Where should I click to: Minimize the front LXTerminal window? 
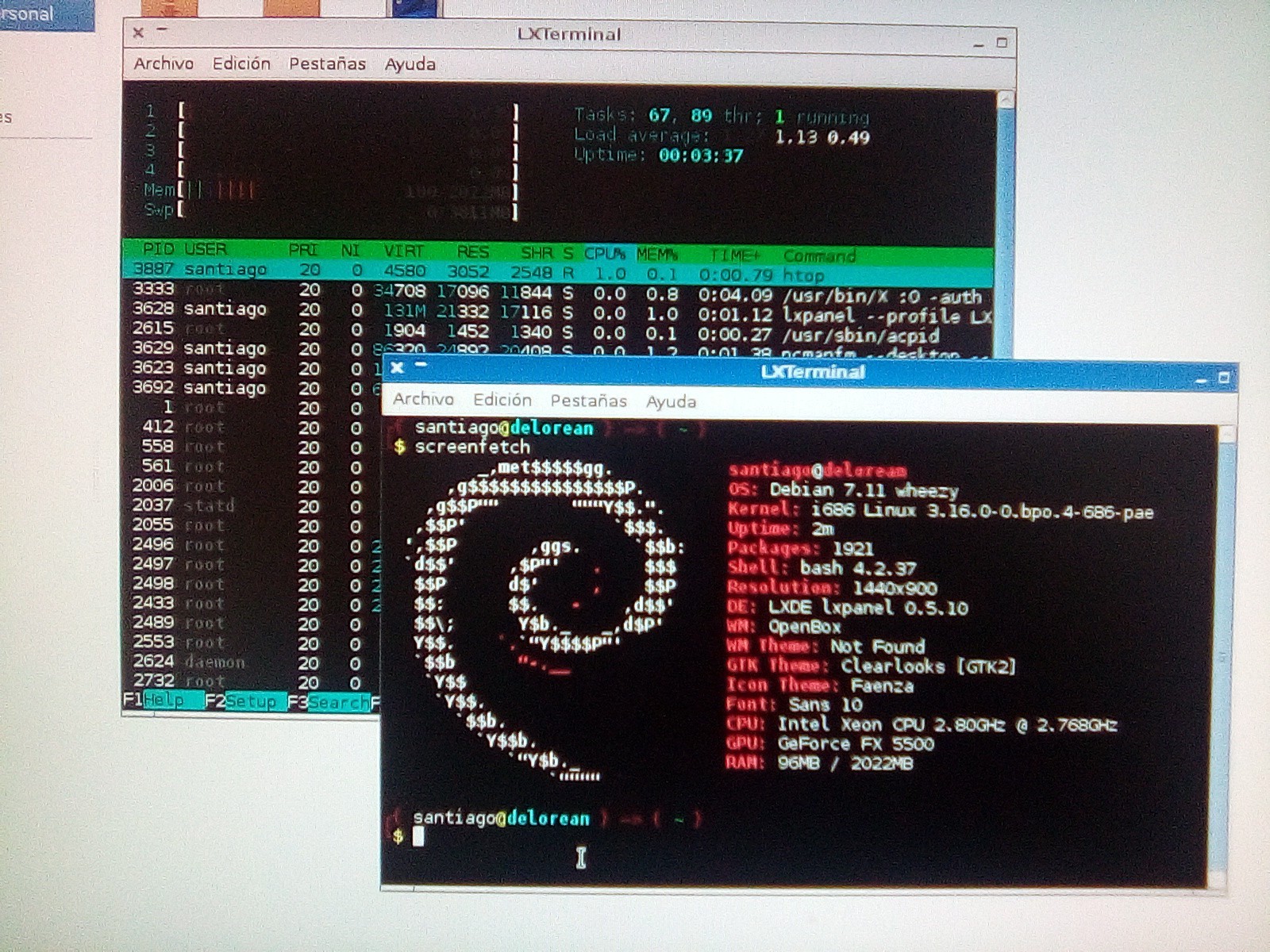pyautogui.click(x=1201, y=381)
